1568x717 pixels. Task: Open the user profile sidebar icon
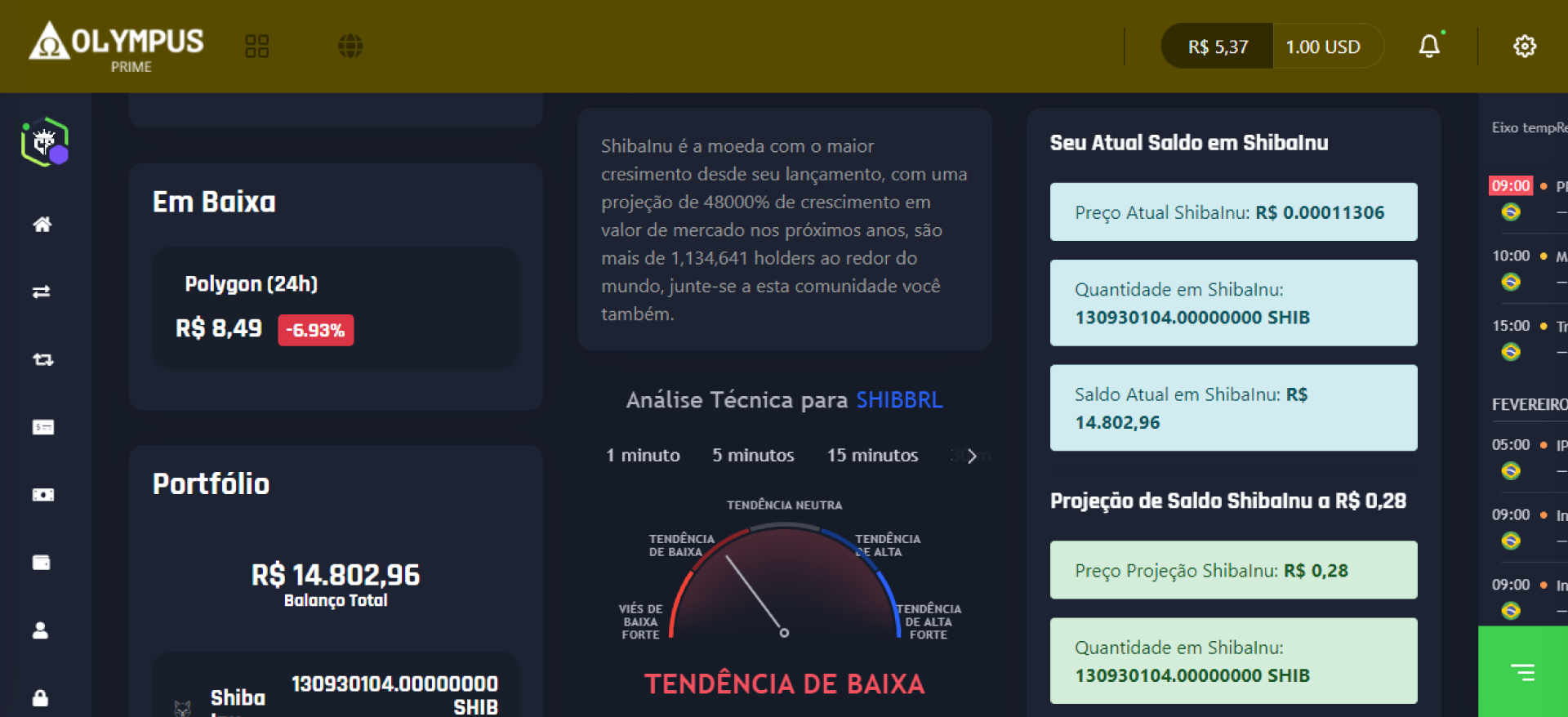pyautogui.click(x=40, y=630)
